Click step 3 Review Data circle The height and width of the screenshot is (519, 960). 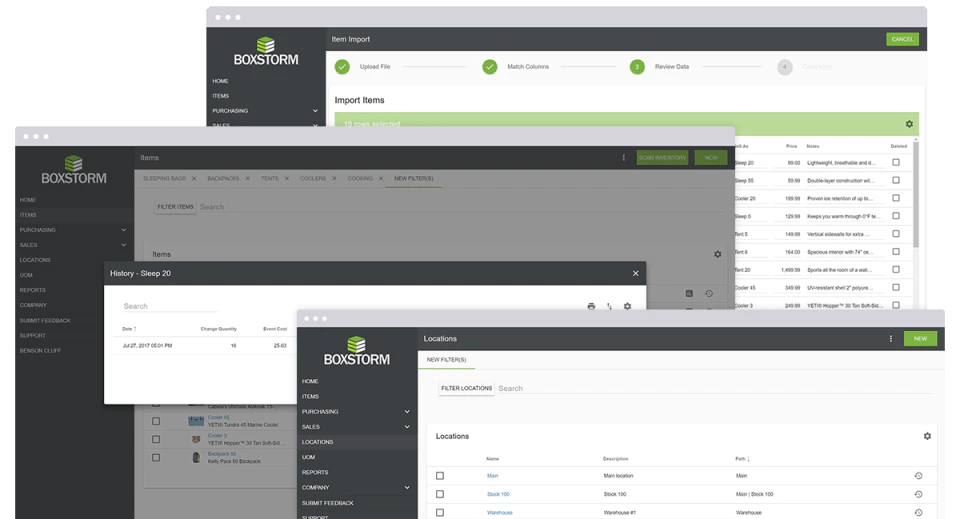point(637,67)
